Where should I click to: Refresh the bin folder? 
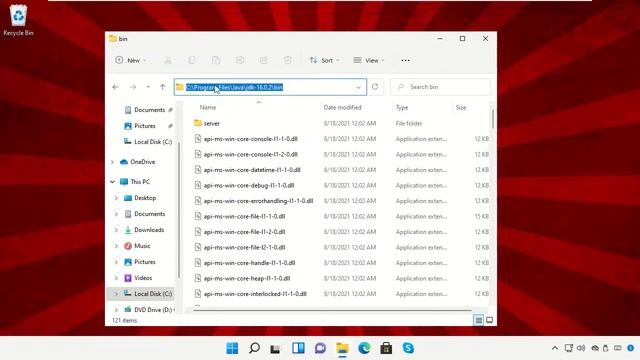tap(375, 87)
